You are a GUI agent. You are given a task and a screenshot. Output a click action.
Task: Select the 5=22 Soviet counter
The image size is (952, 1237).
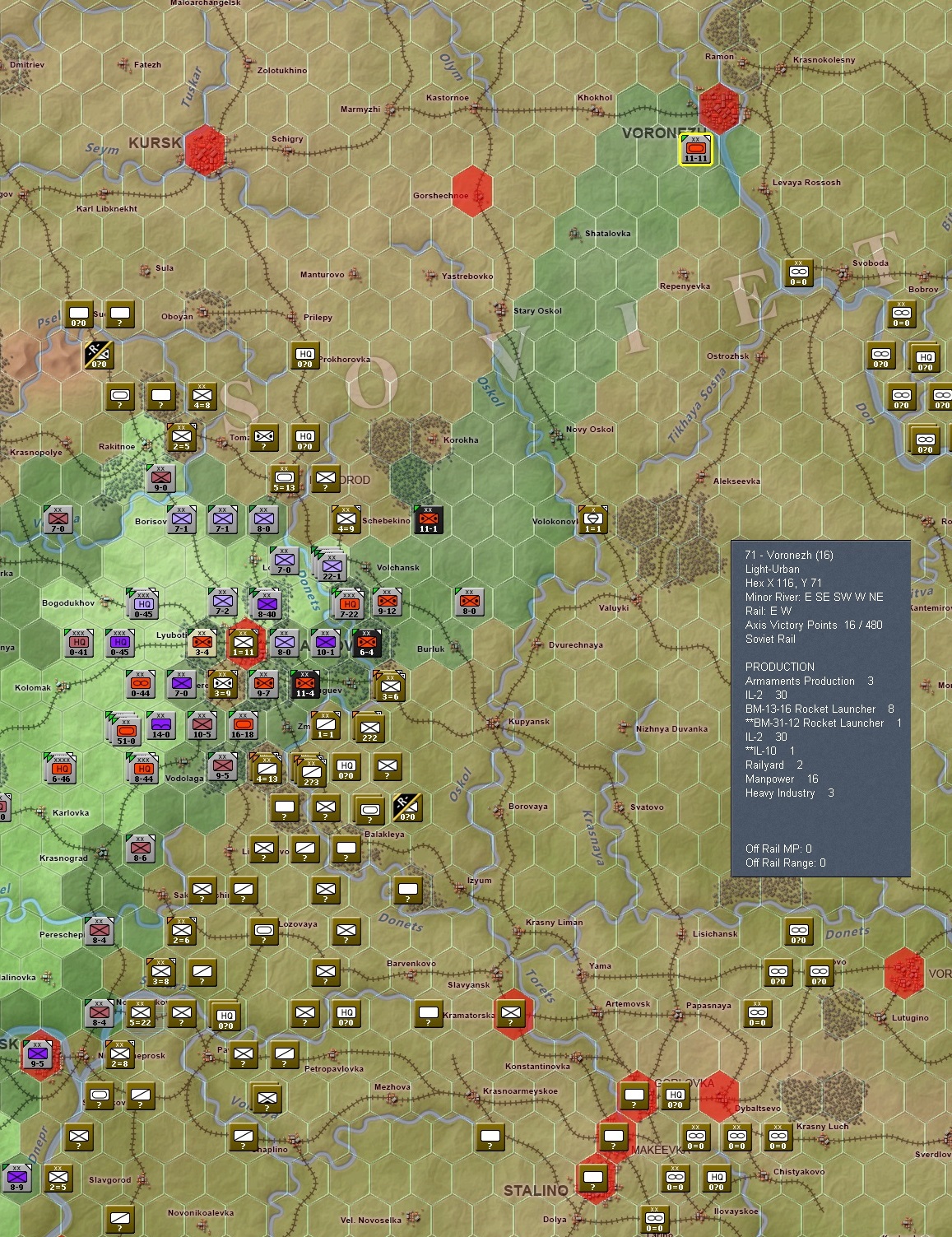point(140,1013)
